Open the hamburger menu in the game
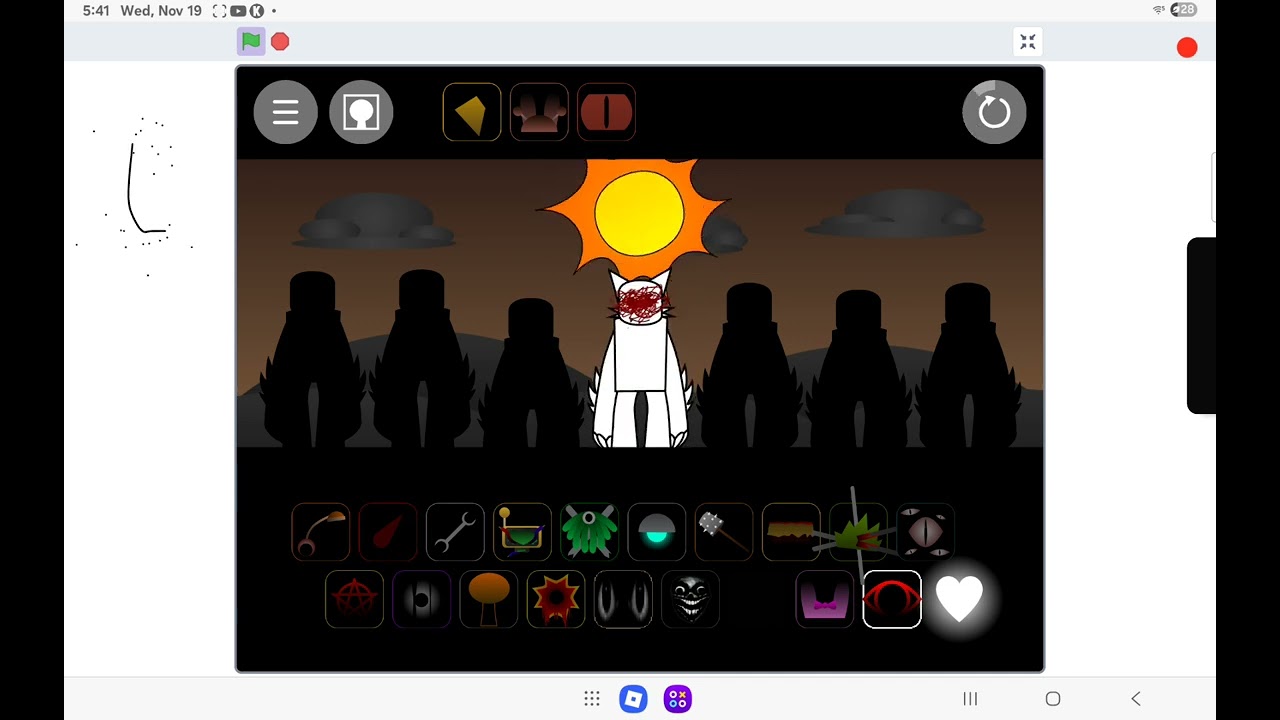 286,111
